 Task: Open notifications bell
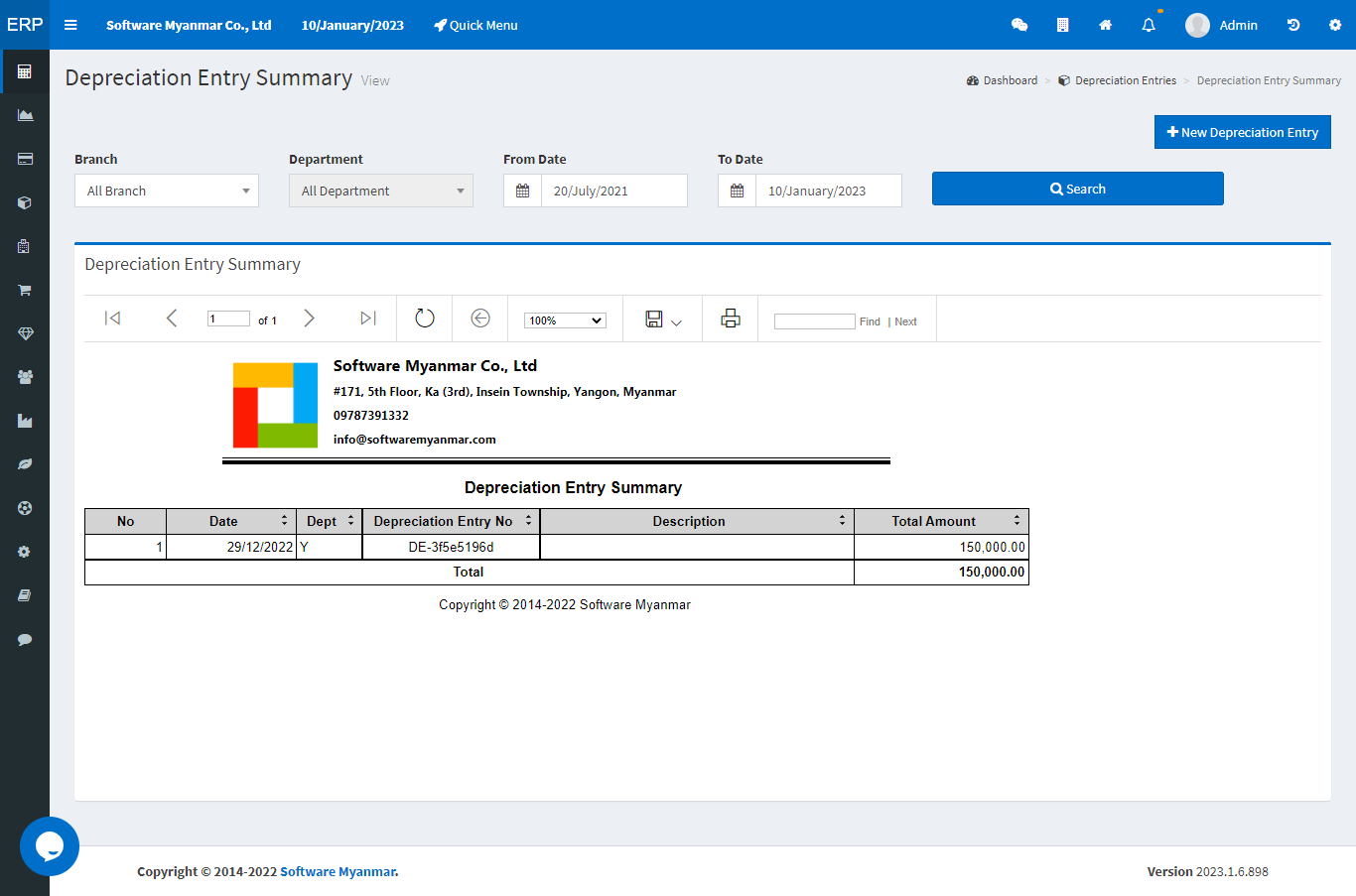[1149, 25]
